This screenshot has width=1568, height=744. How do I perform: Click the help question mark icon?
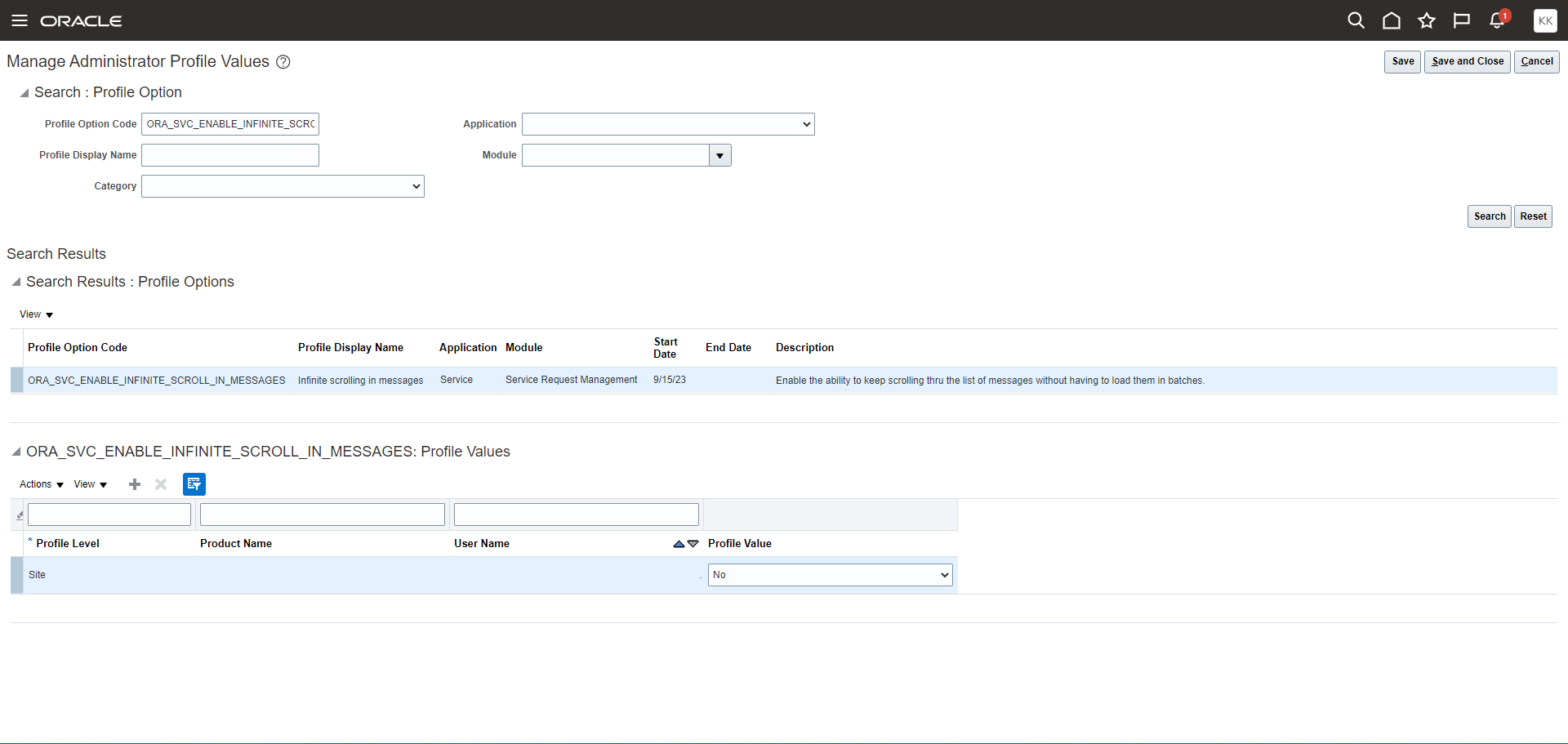click(x=283, y=61)
